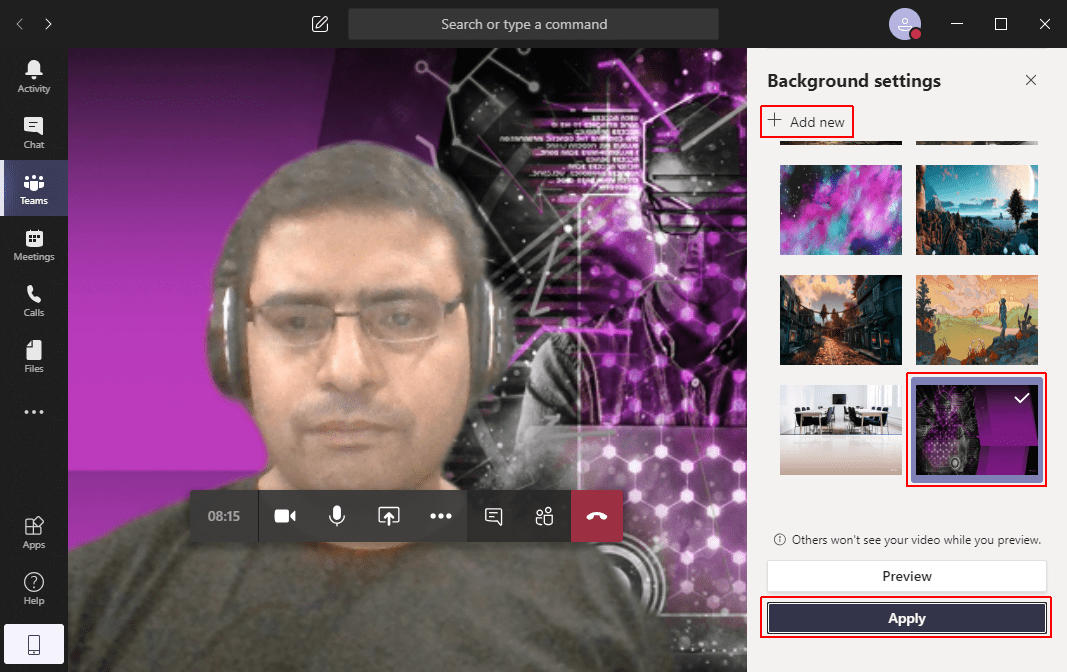Select the meeting room background thumbnail
Image resolution: width=1067 pixels, height=672 pixels.
coord(840,430)
